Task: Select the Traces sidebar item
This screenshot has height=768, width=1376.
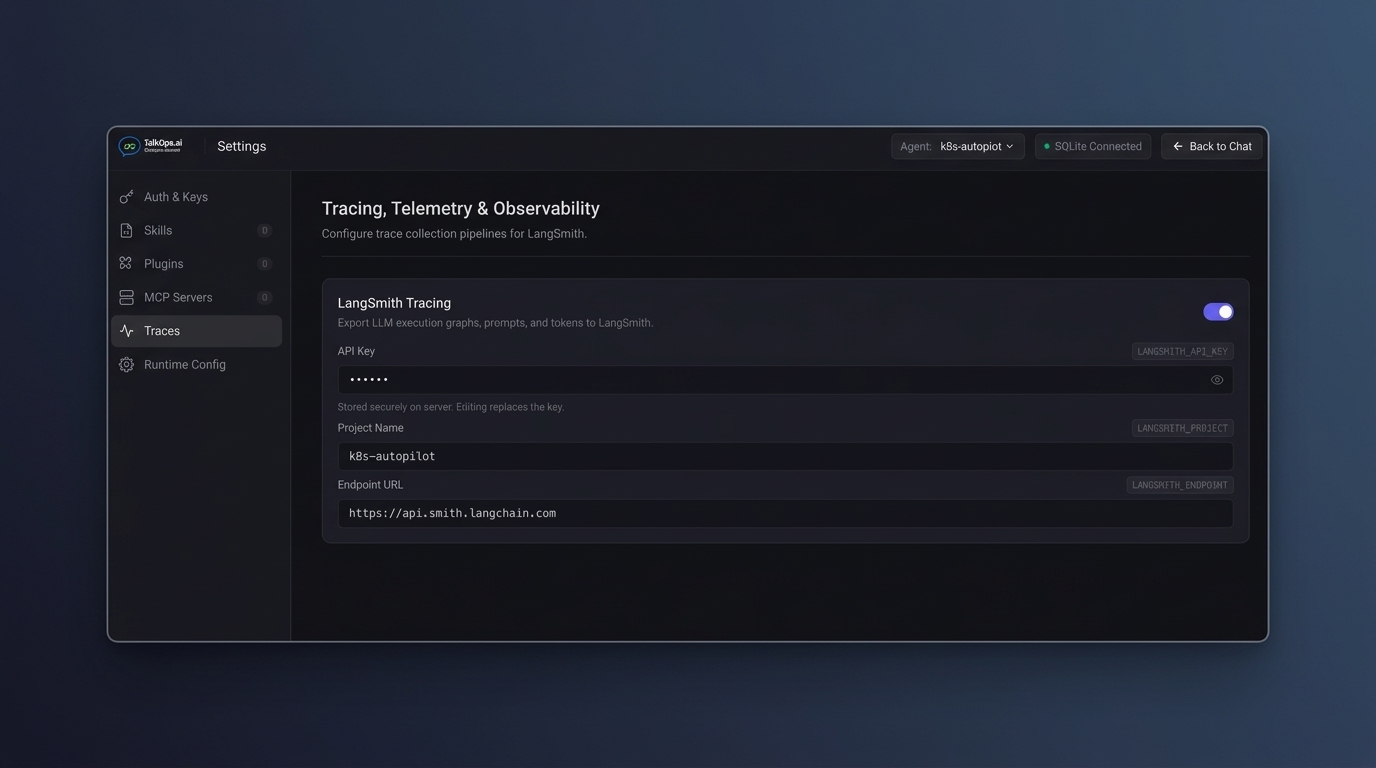Action: tap(197, 331)
